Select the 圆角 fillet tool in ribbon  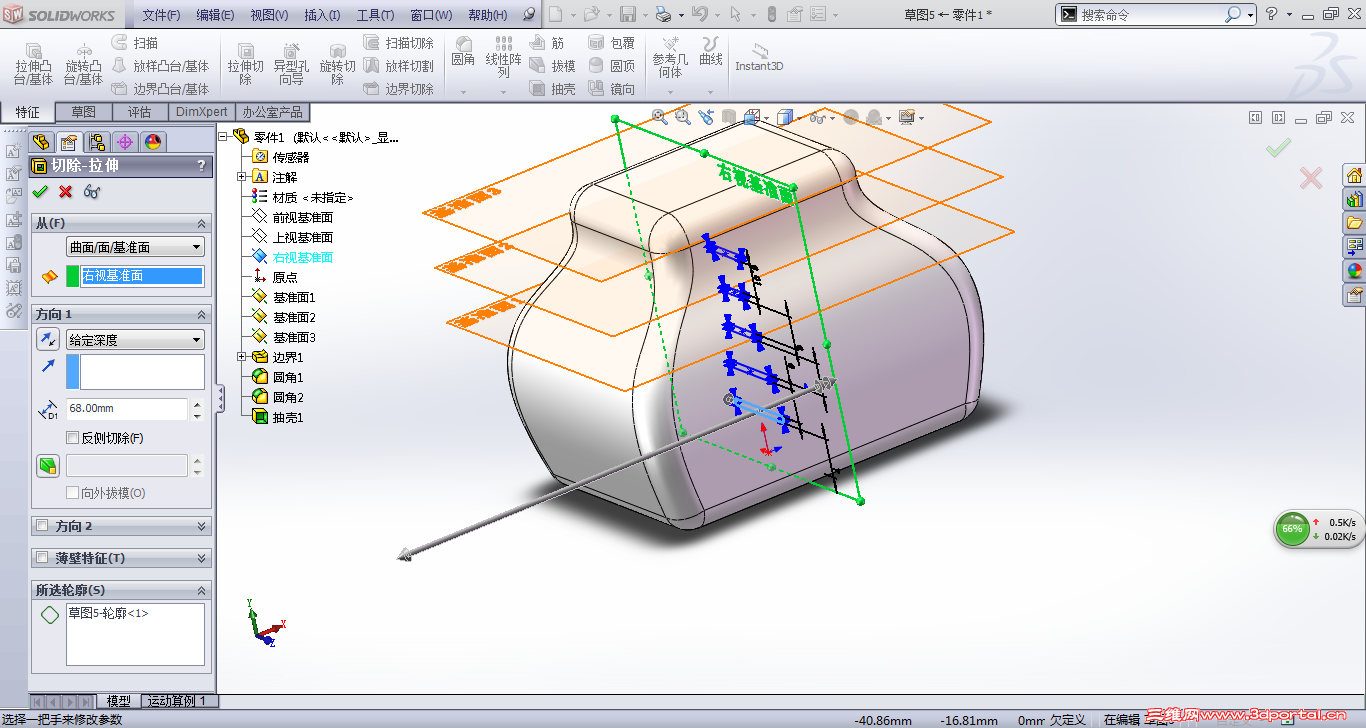tap(463, 52)
